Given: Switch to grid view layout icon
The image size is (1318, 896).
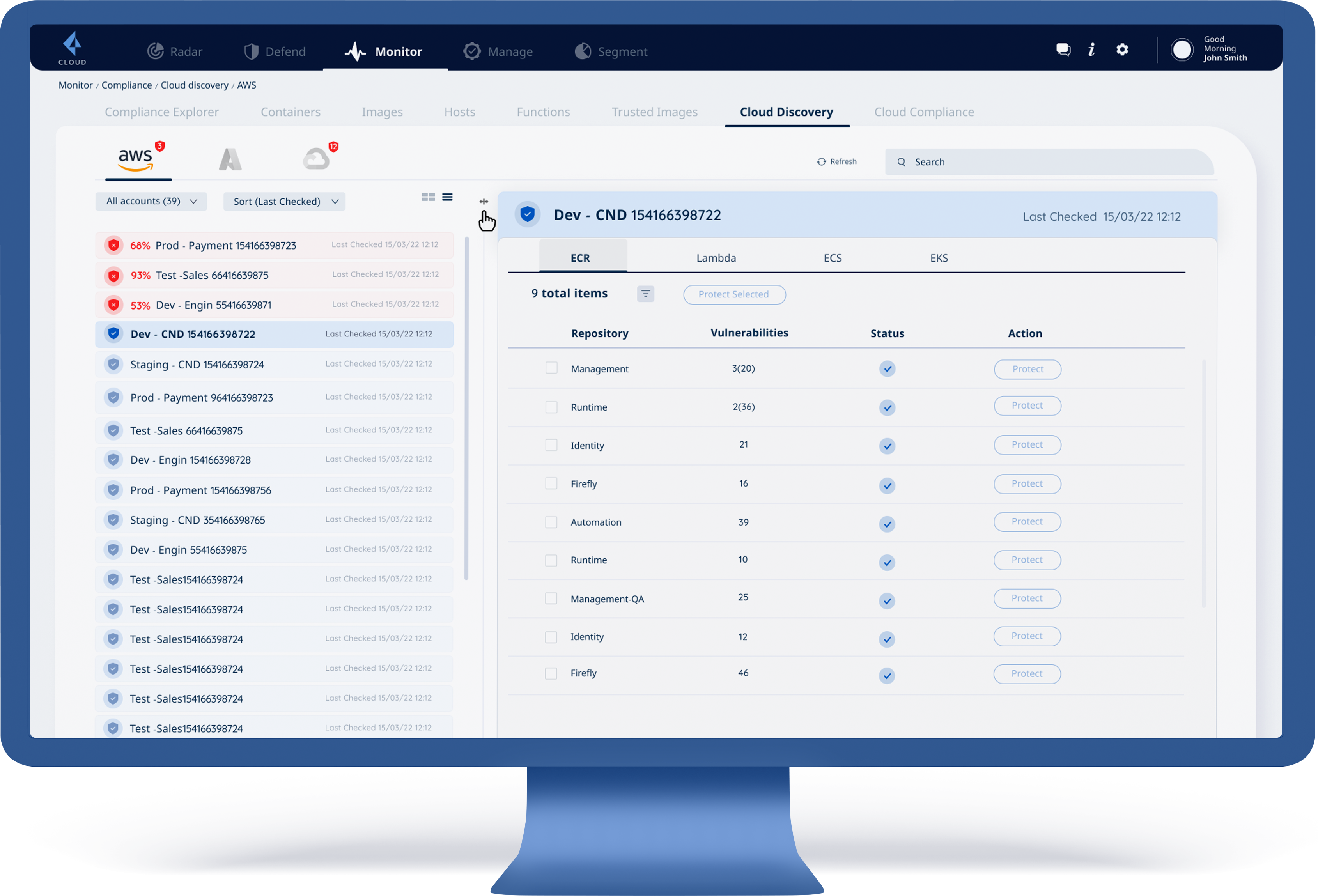Looking at the screenshot, I should 428,197.
